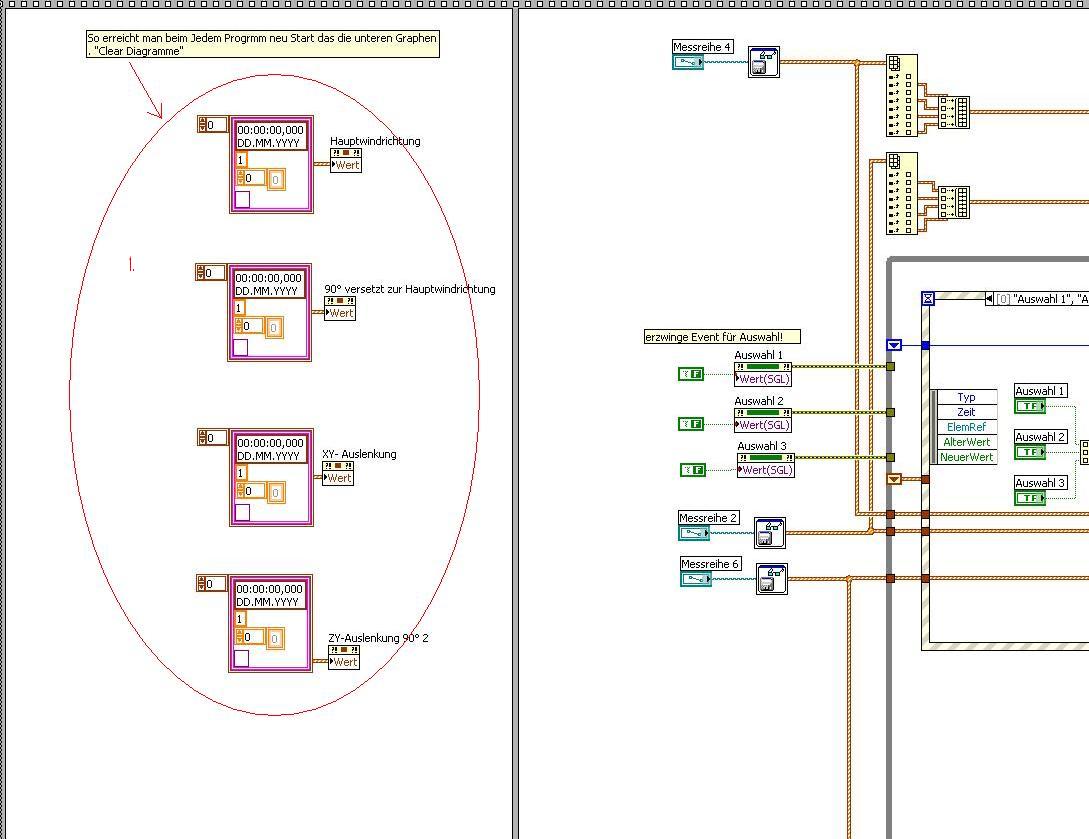The height and width of the screenshot is (839, 1089).
Task: Toggle the boolean constant wired to Auswahl 1
Action: tap(691, 374)
